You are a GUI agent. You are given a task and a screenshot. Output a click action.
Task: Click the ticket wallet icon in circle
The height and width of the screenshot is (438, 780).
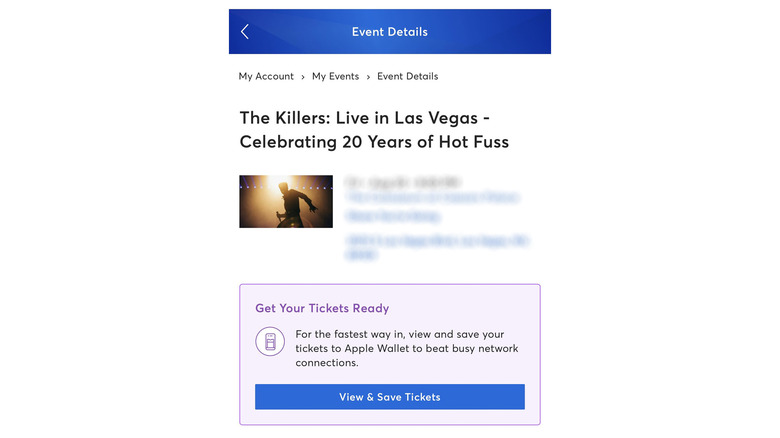pos(269,343)
